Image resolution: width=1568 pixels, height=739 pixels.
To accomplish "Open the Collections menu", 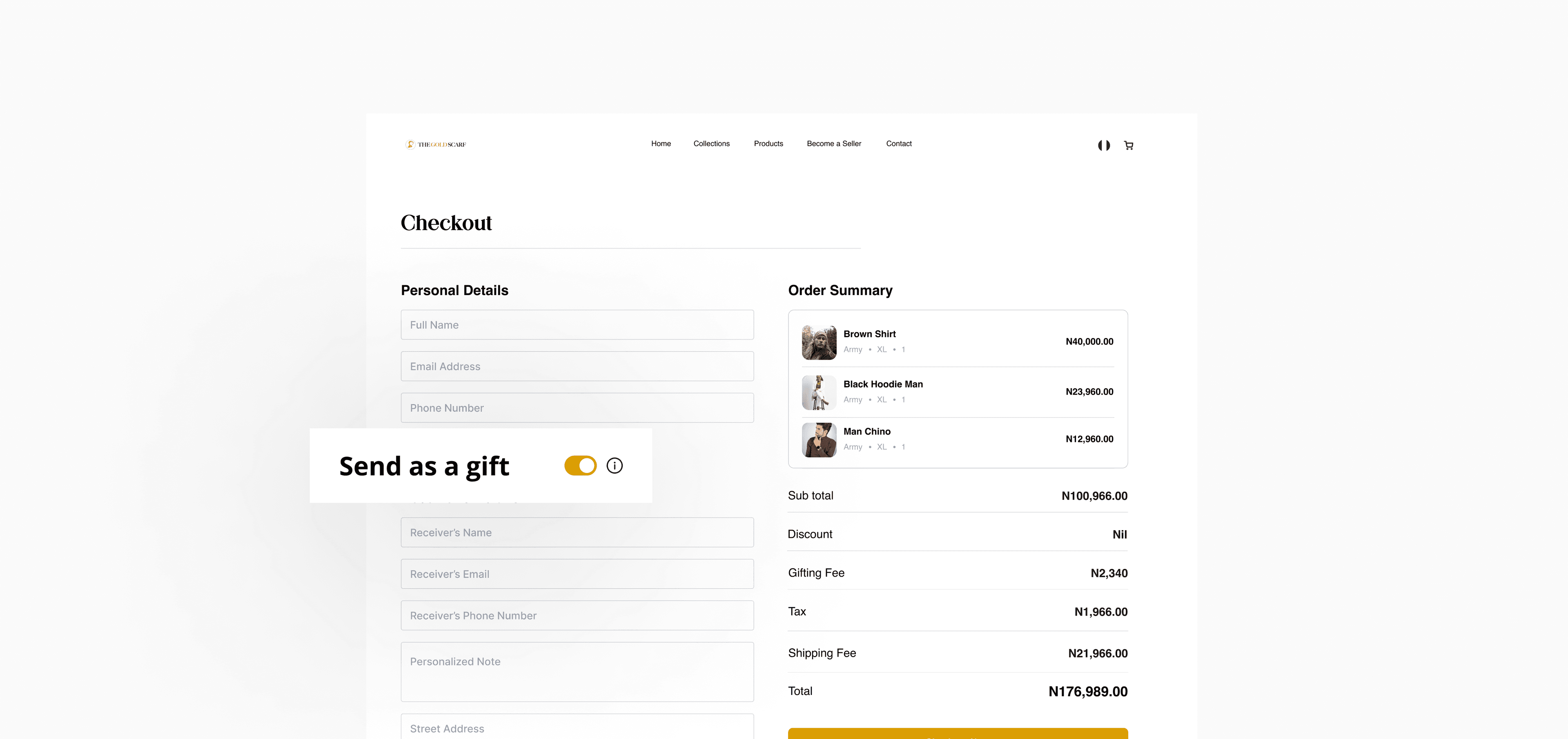I will click(711, 144).
